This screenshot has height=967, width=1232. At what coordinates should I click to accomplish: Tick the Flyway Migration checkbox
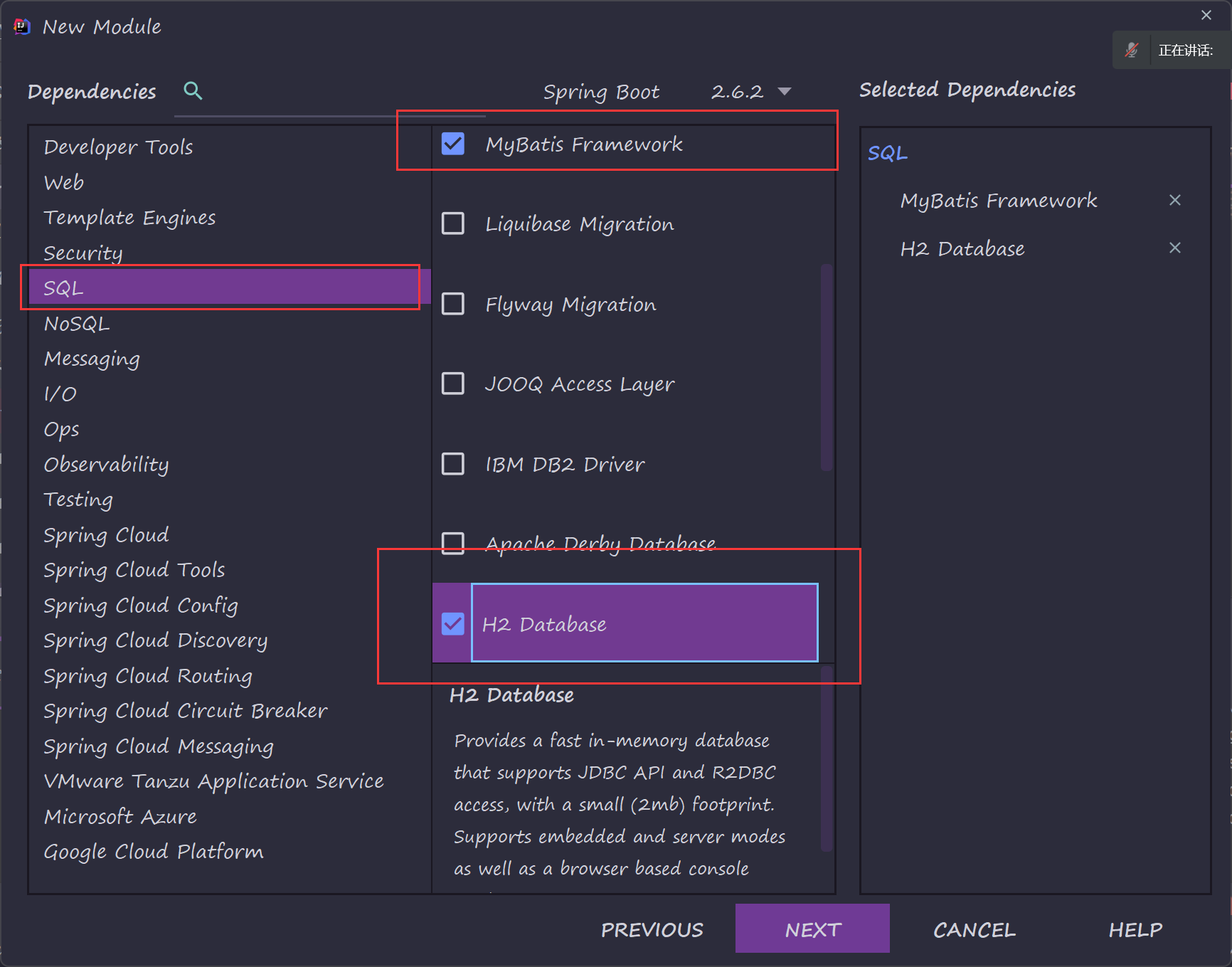pos(453,304)
